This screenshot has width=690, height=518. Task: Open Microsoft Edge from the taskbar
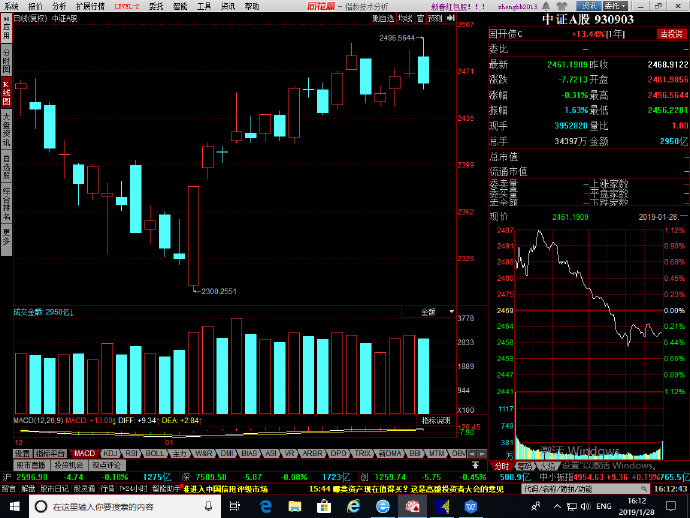coord(265,507)
